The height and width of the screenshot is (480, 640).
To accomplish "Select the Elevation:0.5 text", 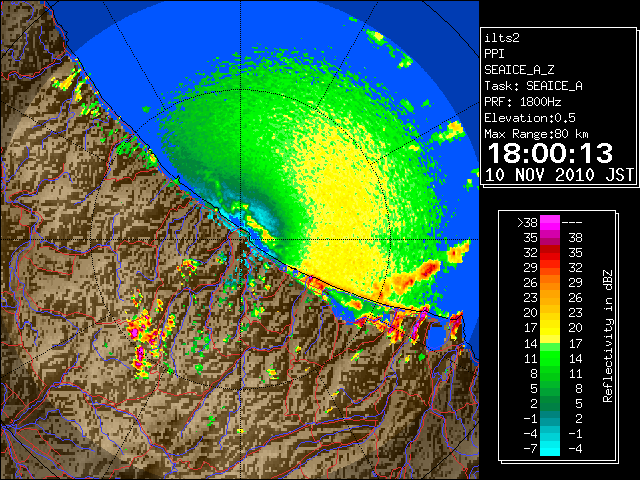I will 530,118.
